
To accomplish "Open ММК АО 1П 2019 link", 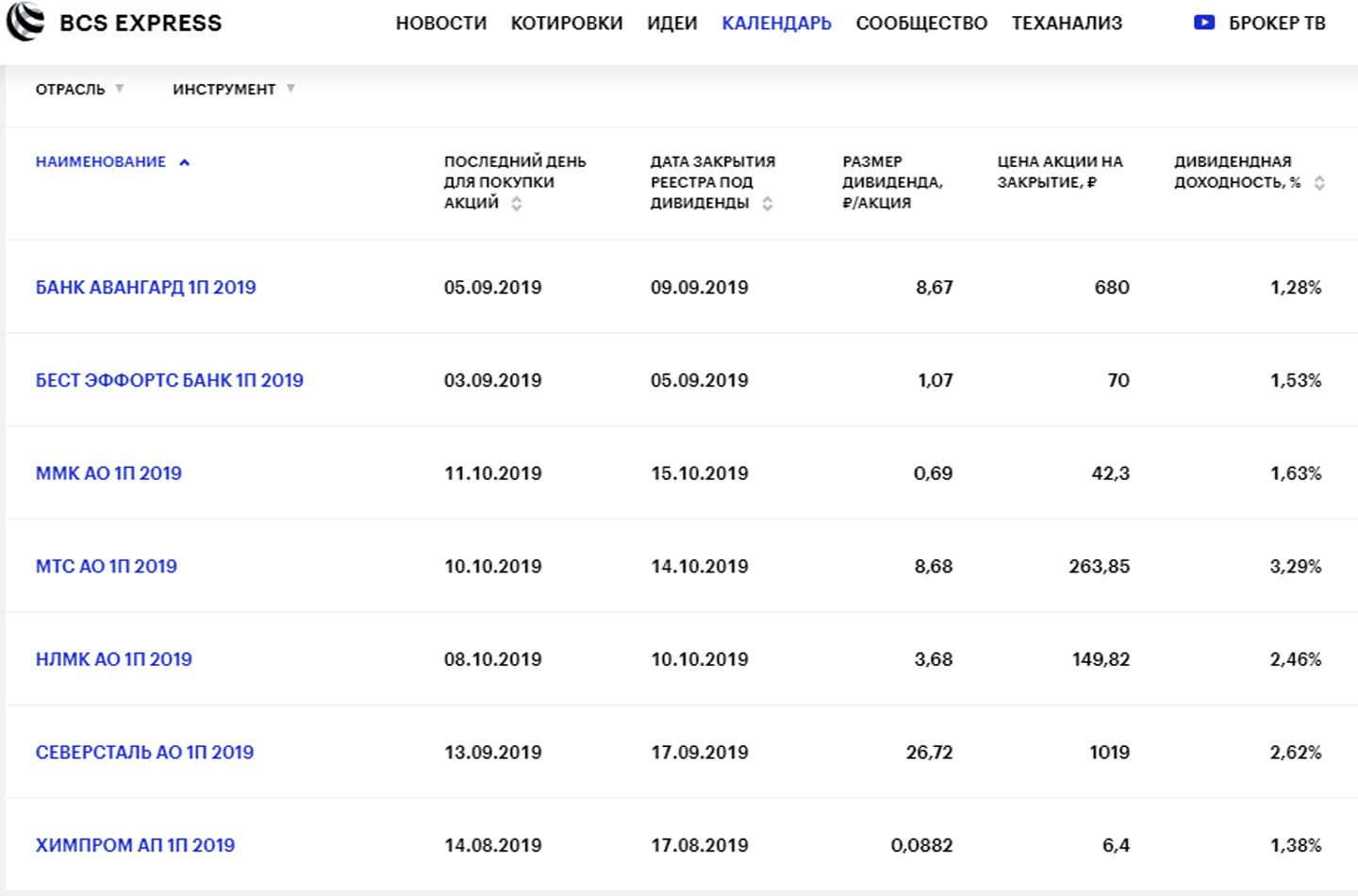I will click(x=108, y=473).
